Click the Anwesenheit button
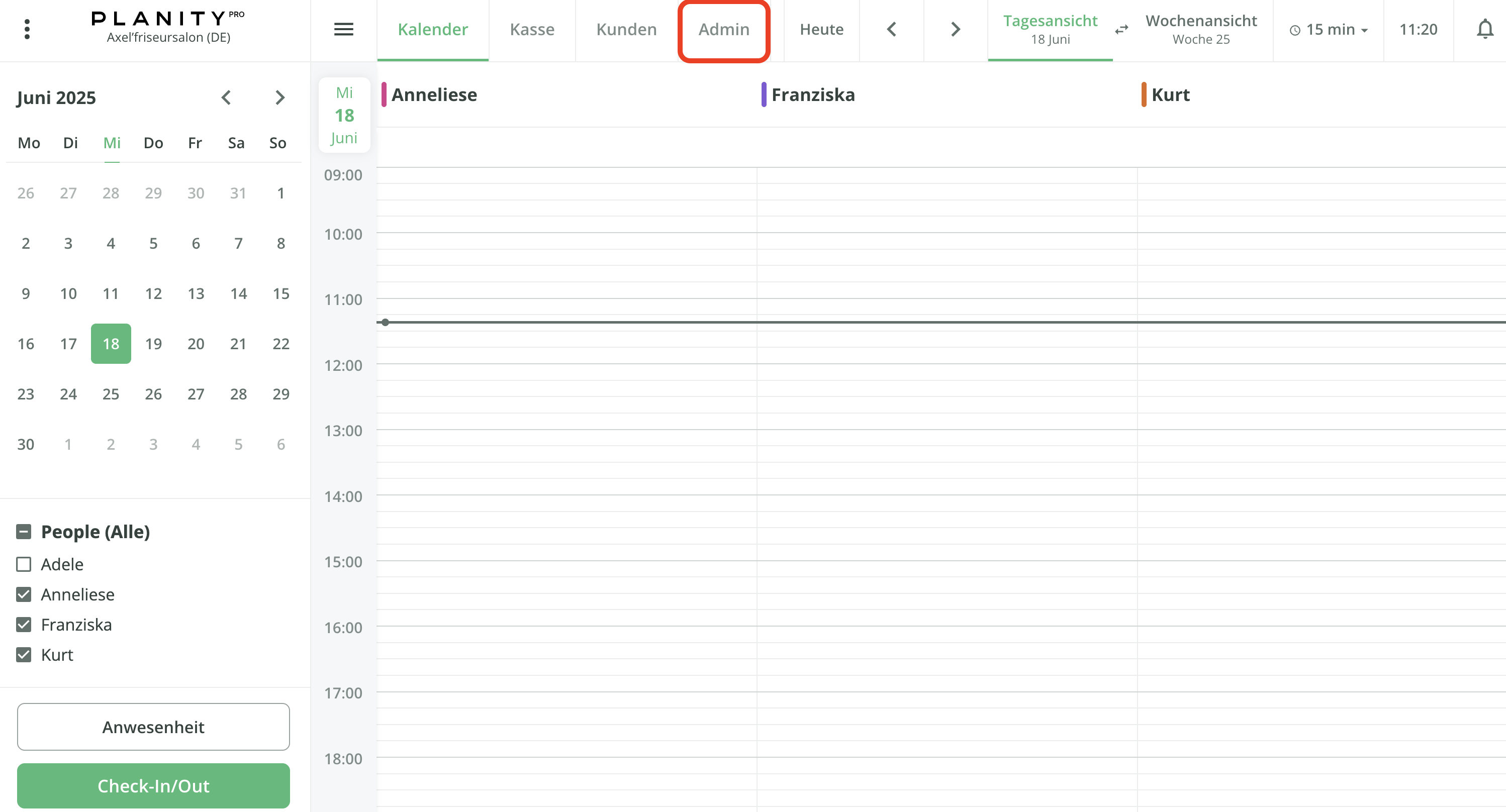The height and width of the screenshot is (812, 1506). click(x=153, y=727)
